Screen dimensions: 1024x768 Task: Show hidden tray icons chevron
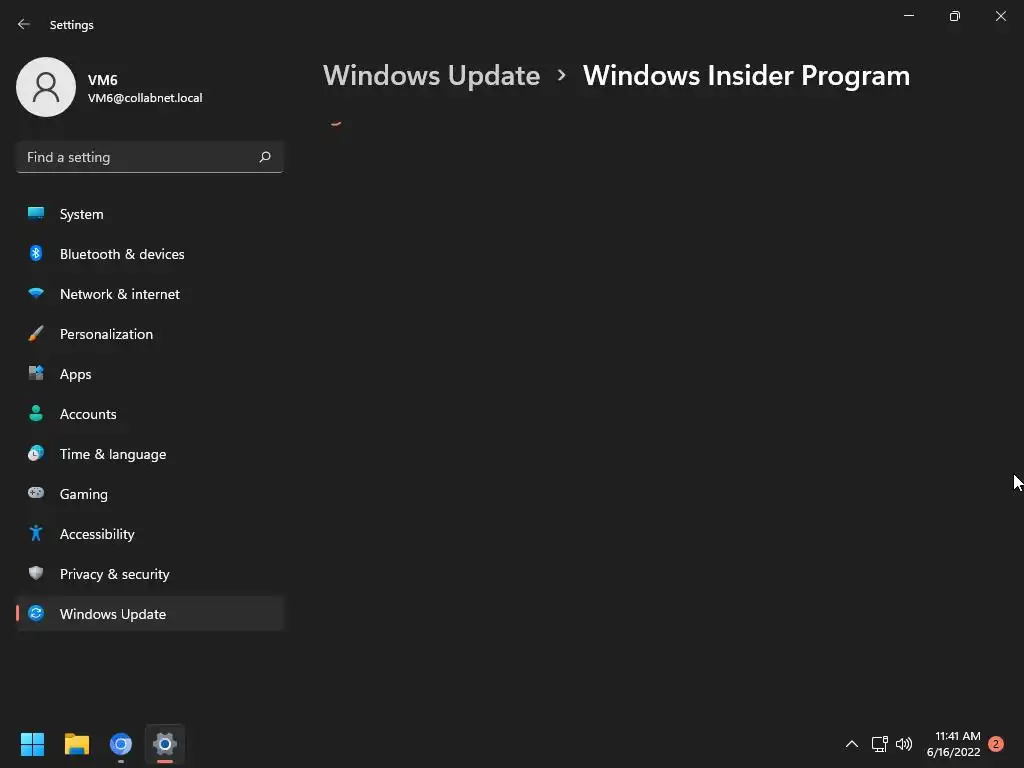(x=852, y=744)
